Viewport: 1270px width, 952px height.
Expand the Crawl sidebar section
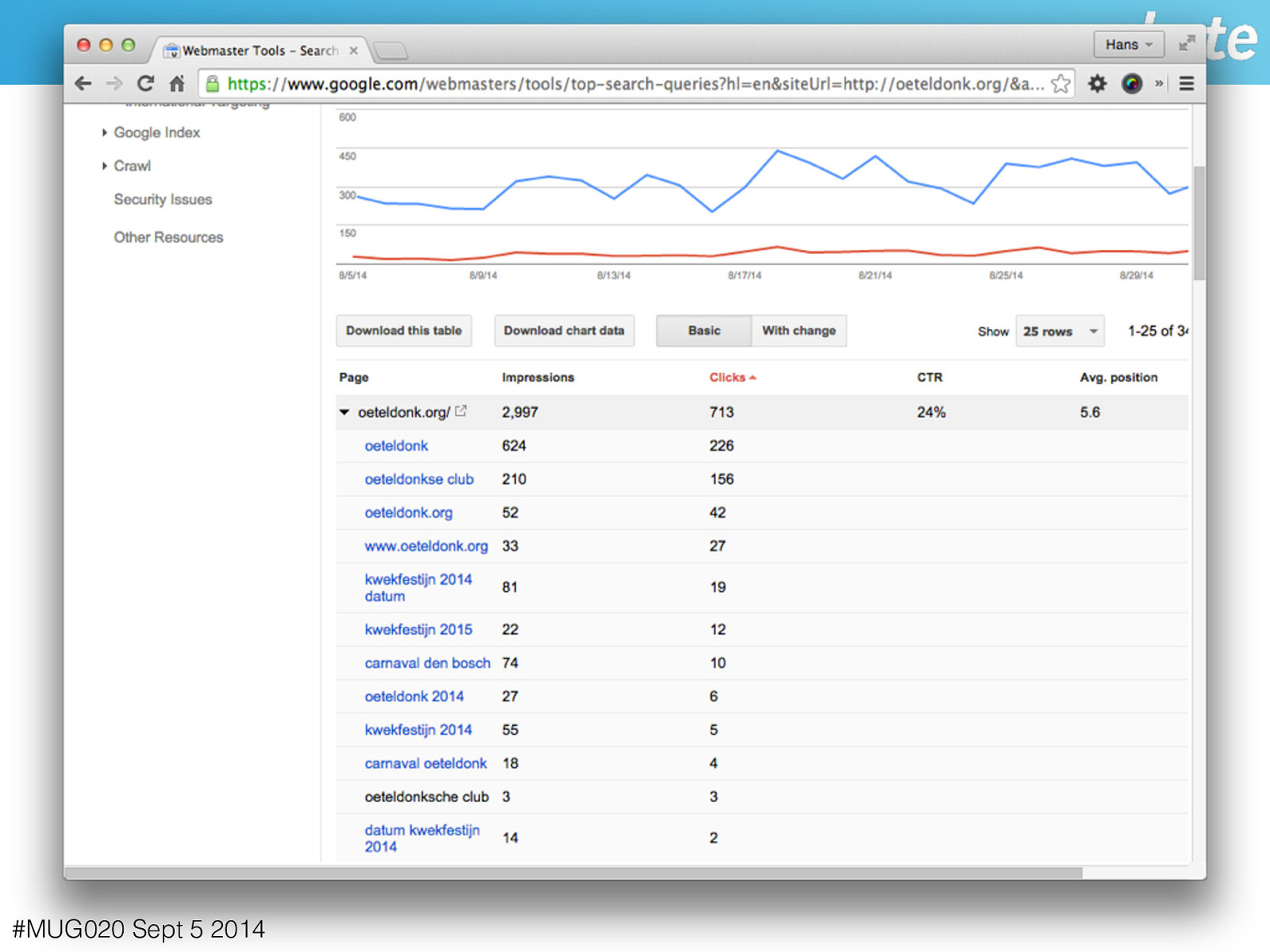pos(132,166)
